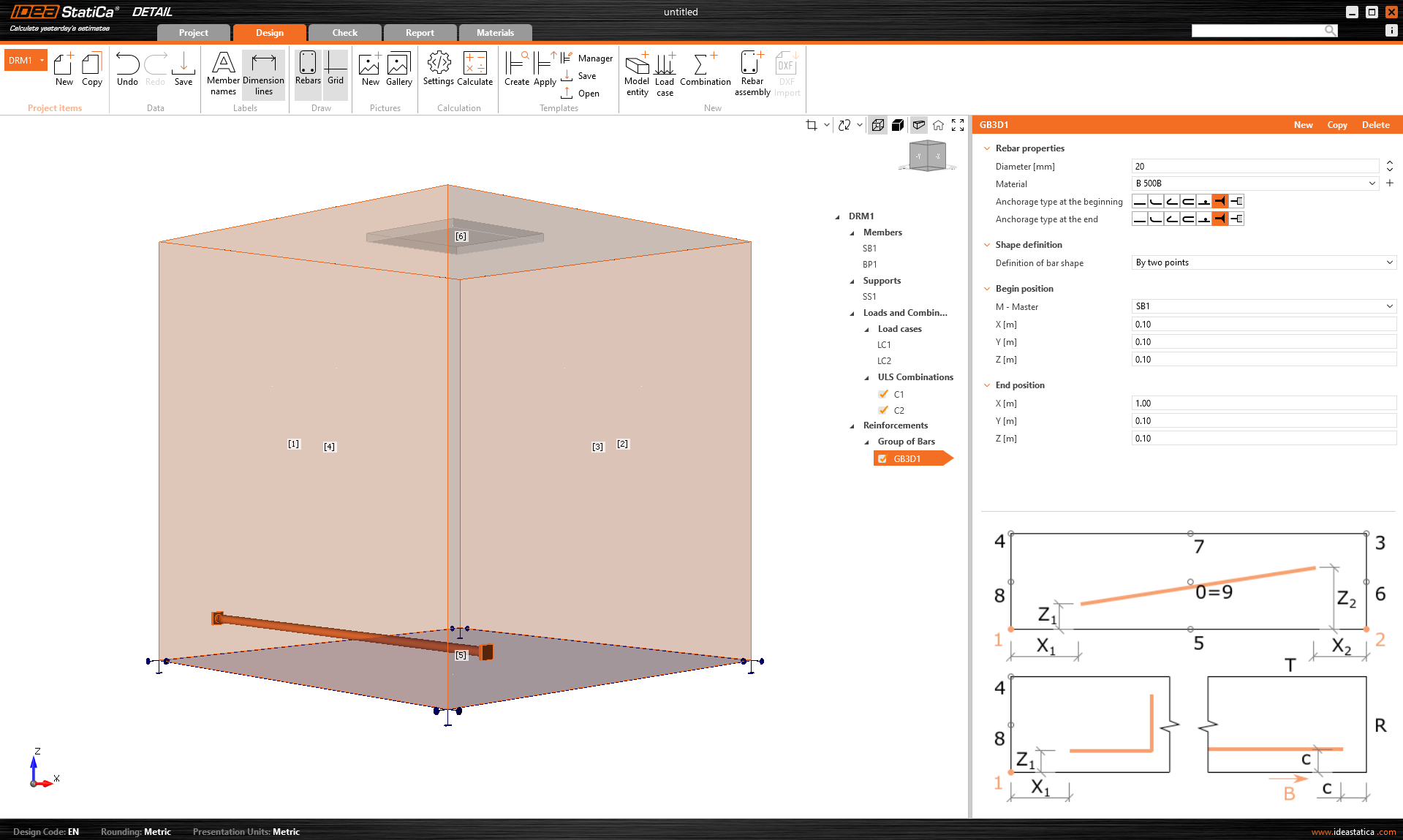
Task: Click Copy in the GB3D1 header
Action: [x=1336, y=125]
